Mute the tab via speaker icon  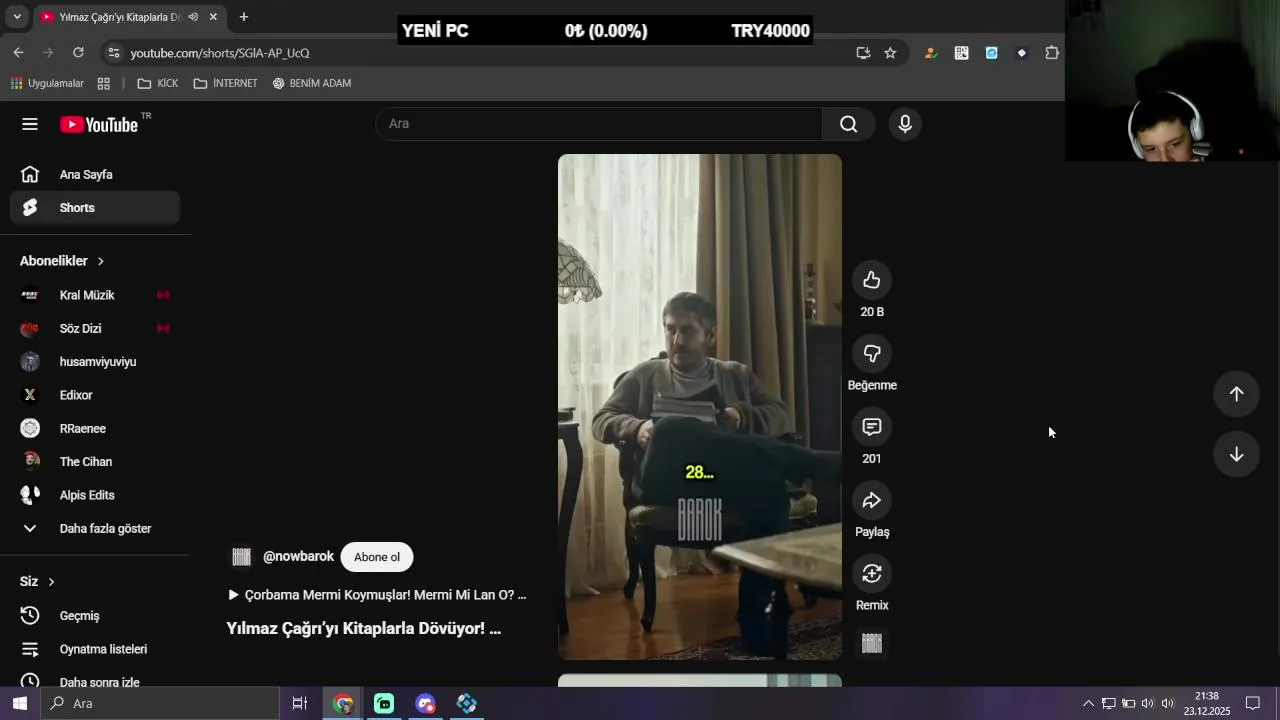pyautogui.click(x=193, y=17)
